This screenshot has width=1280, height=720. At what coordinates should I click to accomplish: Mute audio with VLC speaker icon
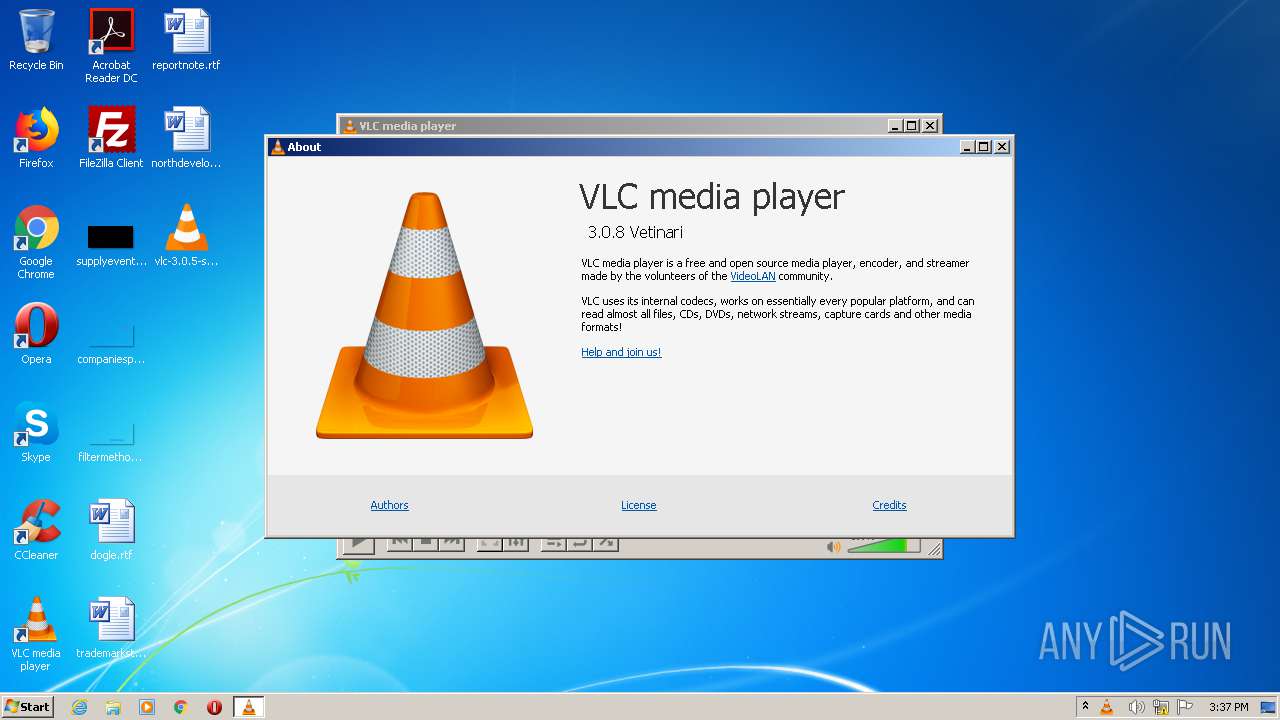(x=833, y=546)
